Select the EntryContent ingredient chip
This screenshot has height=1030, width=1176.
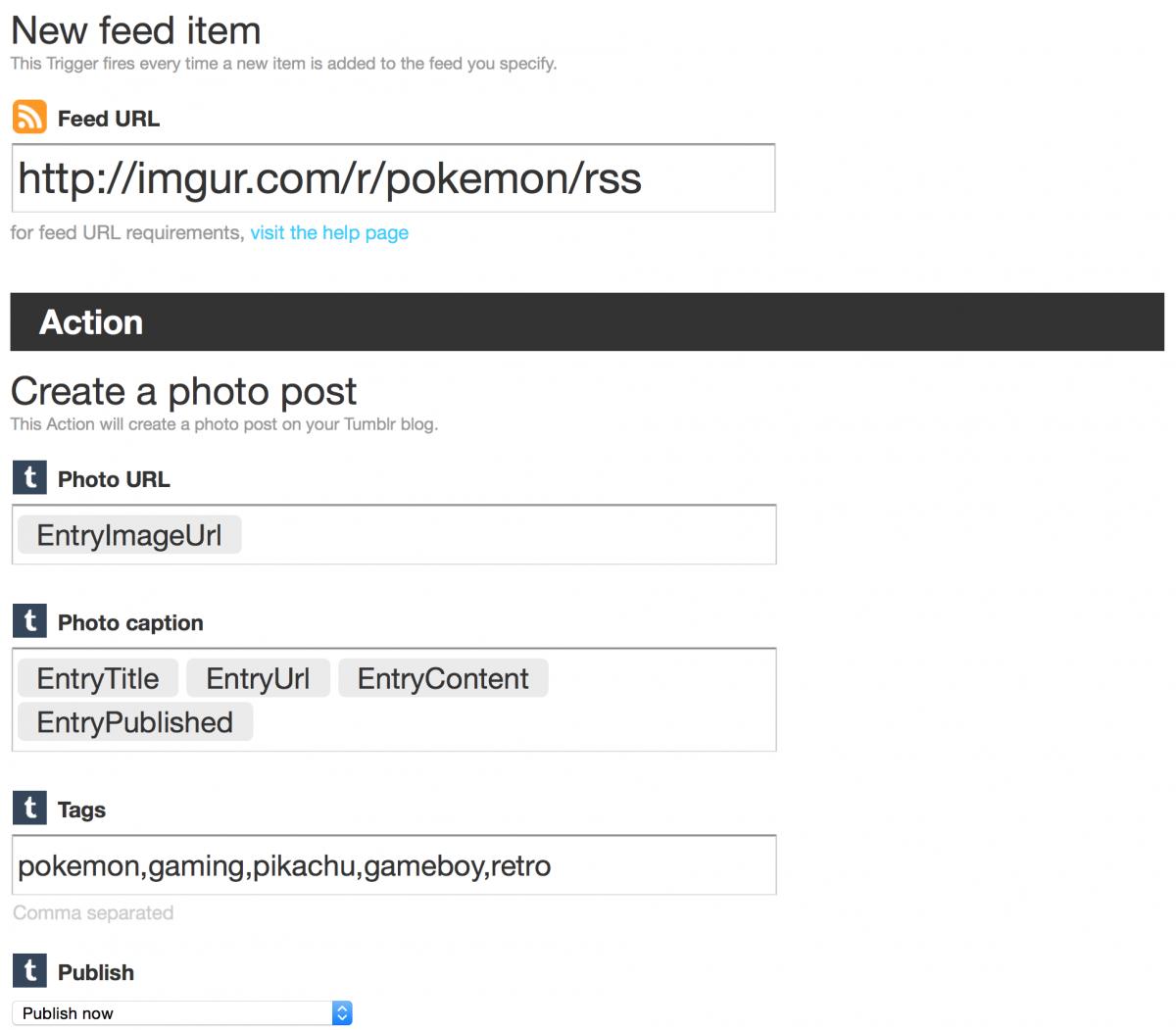point(443,678)
